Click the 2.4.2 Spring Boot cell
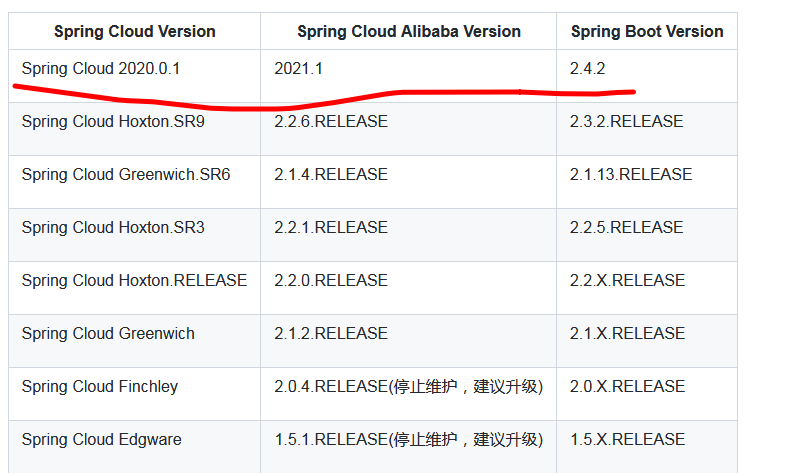 [587, 69]
